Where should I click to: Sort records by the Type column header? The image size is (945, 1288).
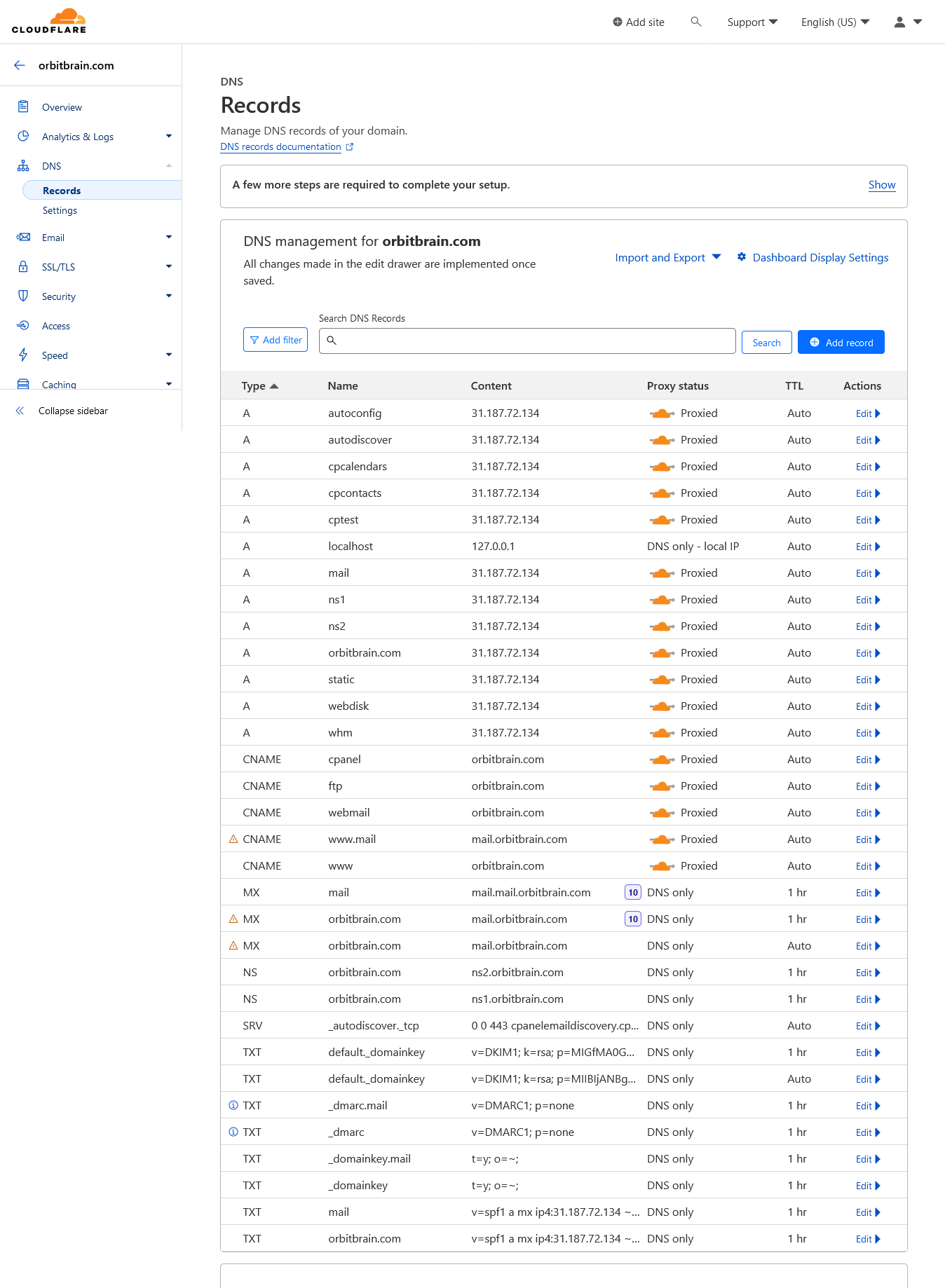coord(259,385)
